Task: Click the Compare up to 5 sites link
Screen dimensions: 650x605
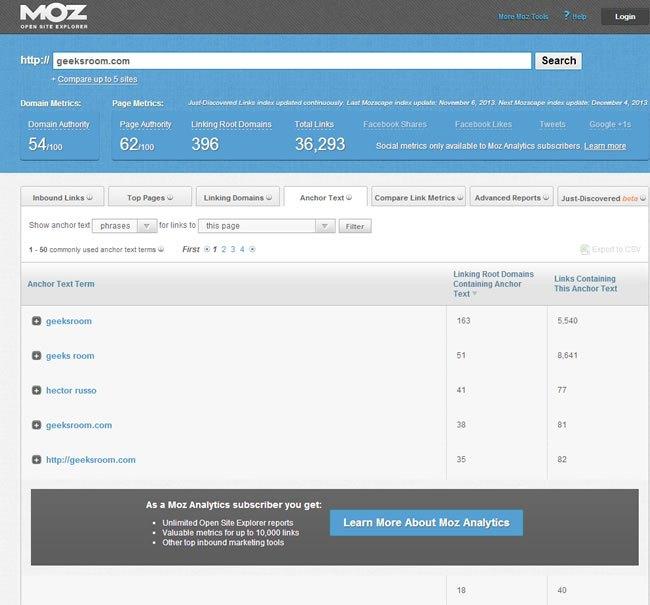Action: coord(95,78)
